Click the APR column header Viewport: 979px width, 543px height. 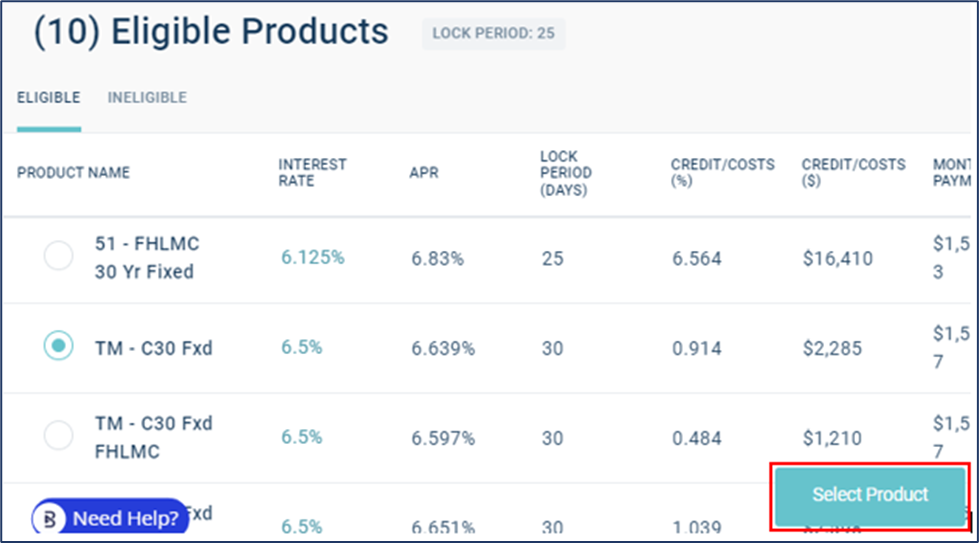424,173
